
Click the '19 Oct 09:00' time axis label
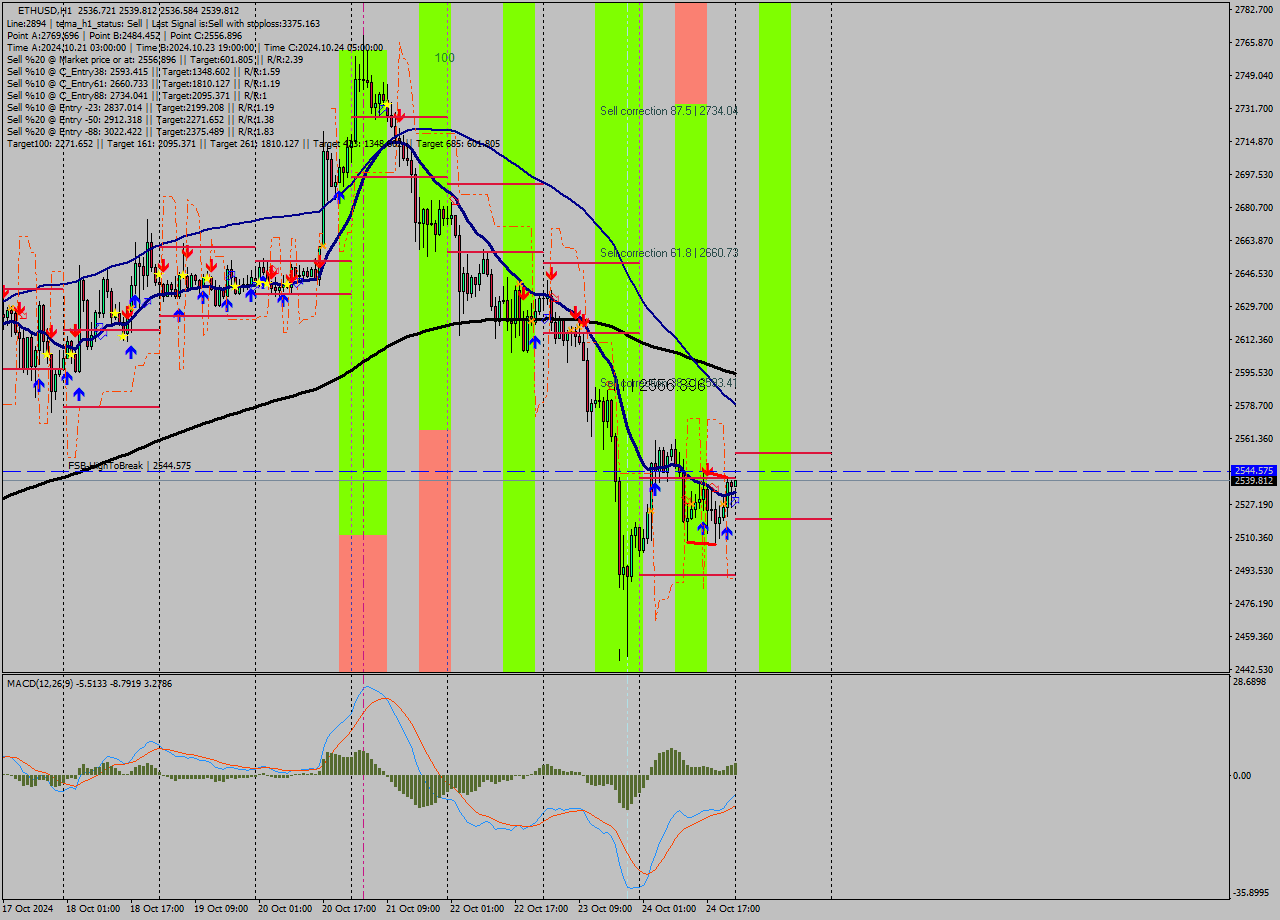tap(220, 909)
